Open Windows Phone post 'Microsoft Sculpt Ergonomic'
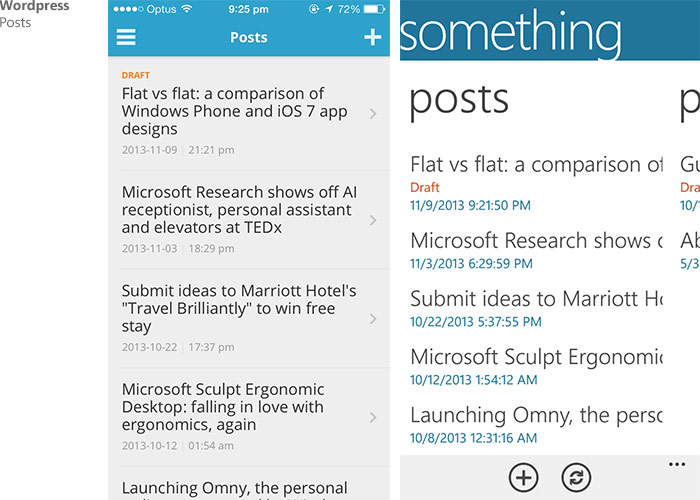The width and height of the screenshot is (700, 500). point(537,357)
